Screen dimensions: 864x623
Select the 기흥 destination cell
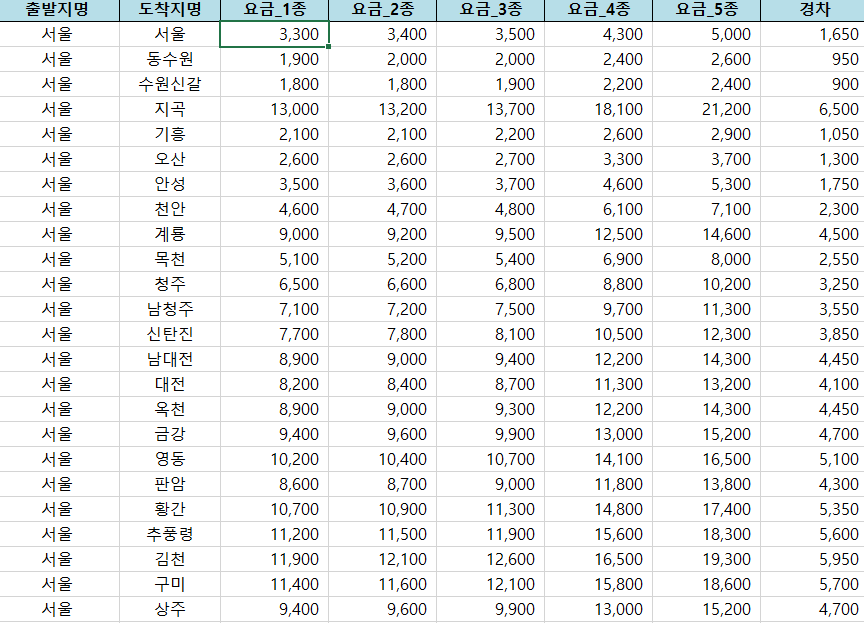170,134
